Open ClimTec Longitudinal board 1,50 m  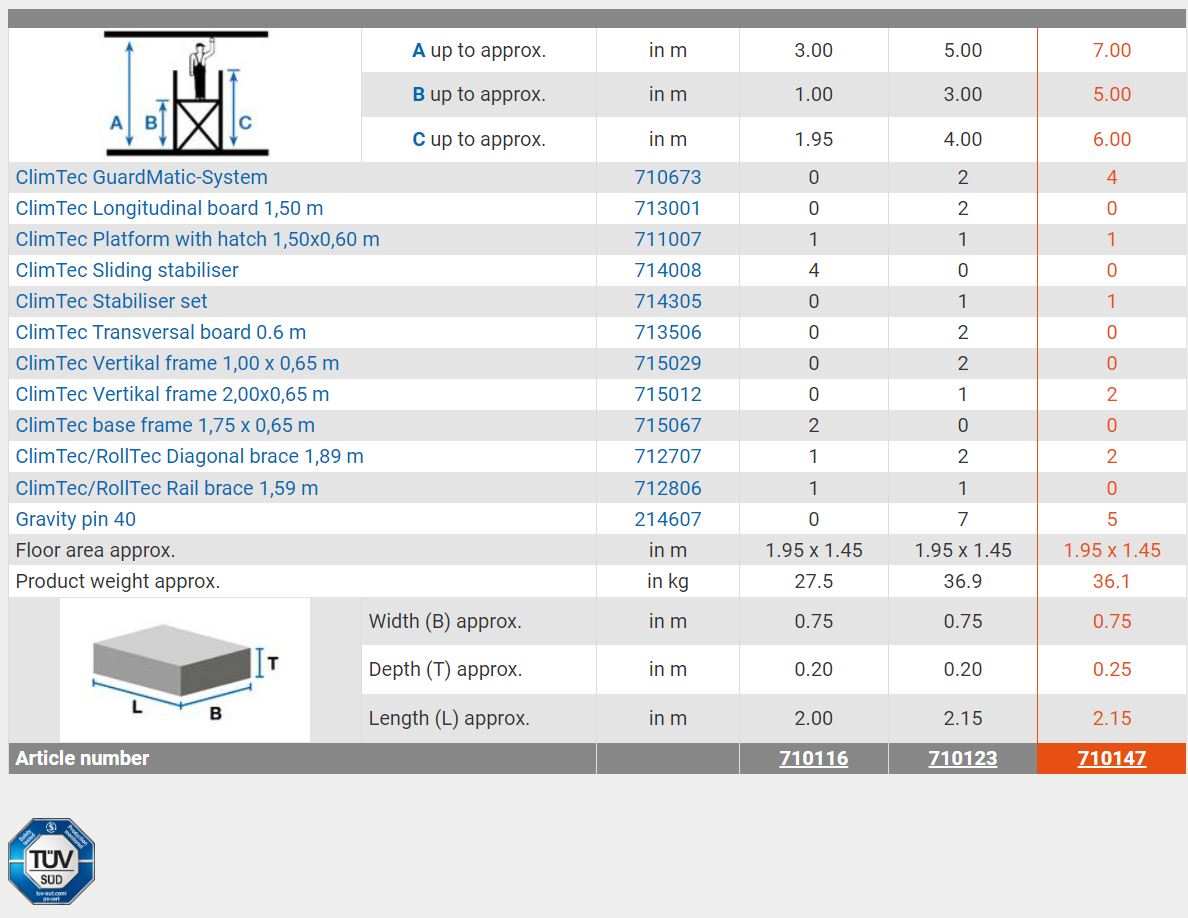coord(169,208)
